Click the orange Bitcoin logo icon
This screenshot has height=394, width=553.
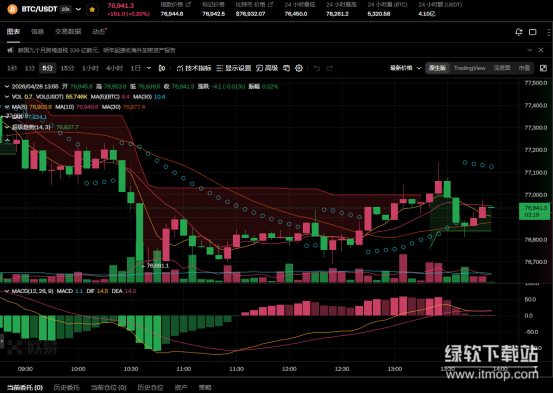[x=12, y=9]
